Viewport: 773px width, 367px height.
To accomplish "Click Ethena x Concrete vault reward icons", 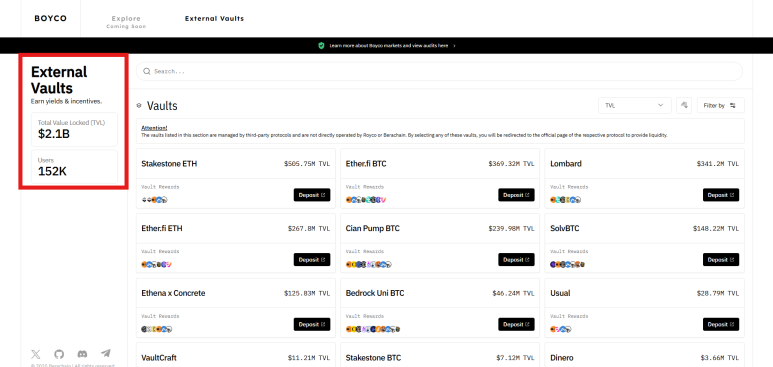I will click(157, 329).
